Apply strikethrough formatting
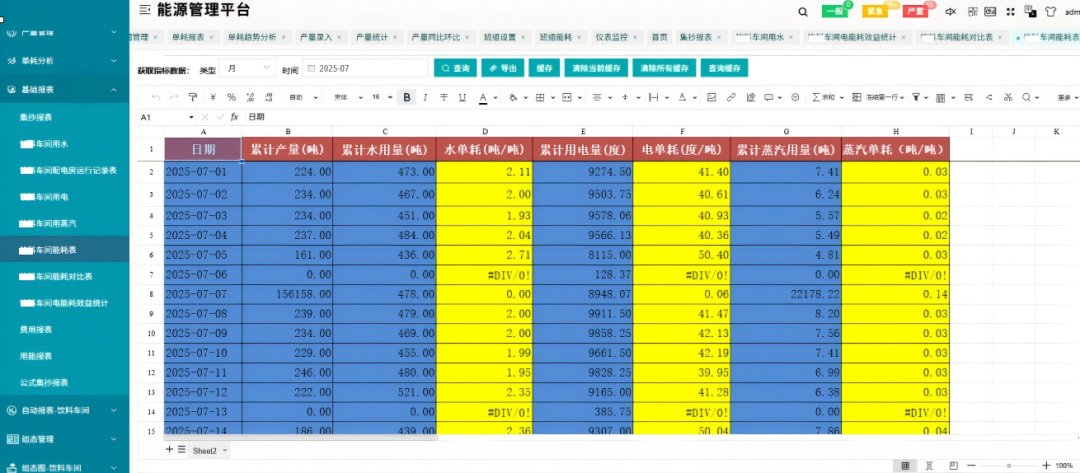The height and width of the screenshot is (473, 1080). 444,98
